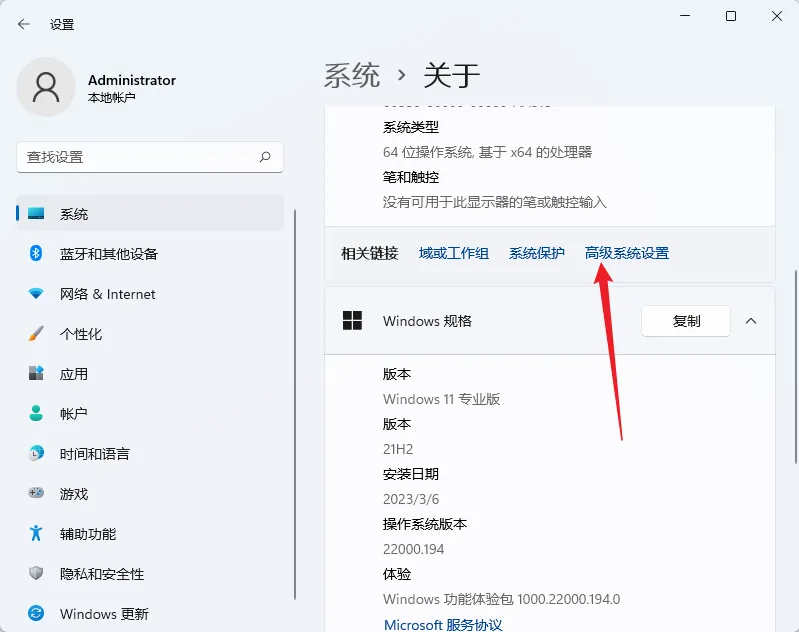799x632 pixels.
Task: Select the 没有可用于此显示器的笔或触控输入 text
Action: tap(494, 202)
